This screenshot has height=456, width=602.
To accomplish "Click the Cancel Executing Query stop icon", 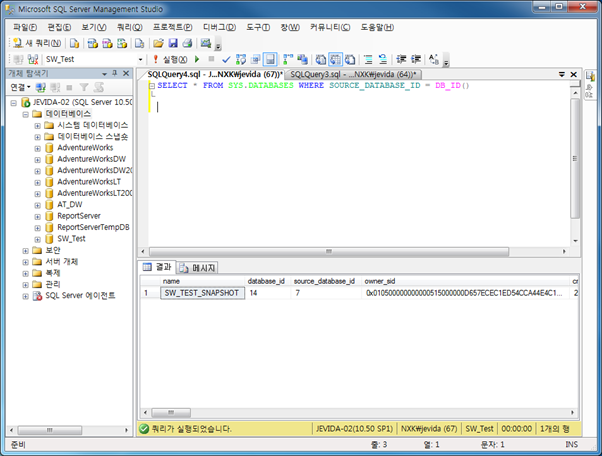I will [211, 59].
